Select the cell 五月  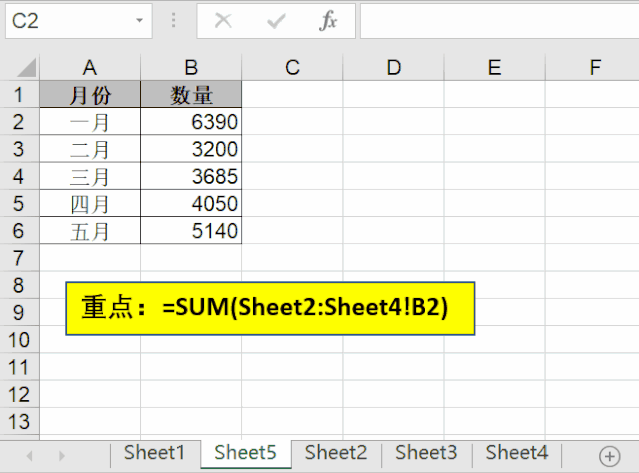pyautogui.click(x=90, y=231)
